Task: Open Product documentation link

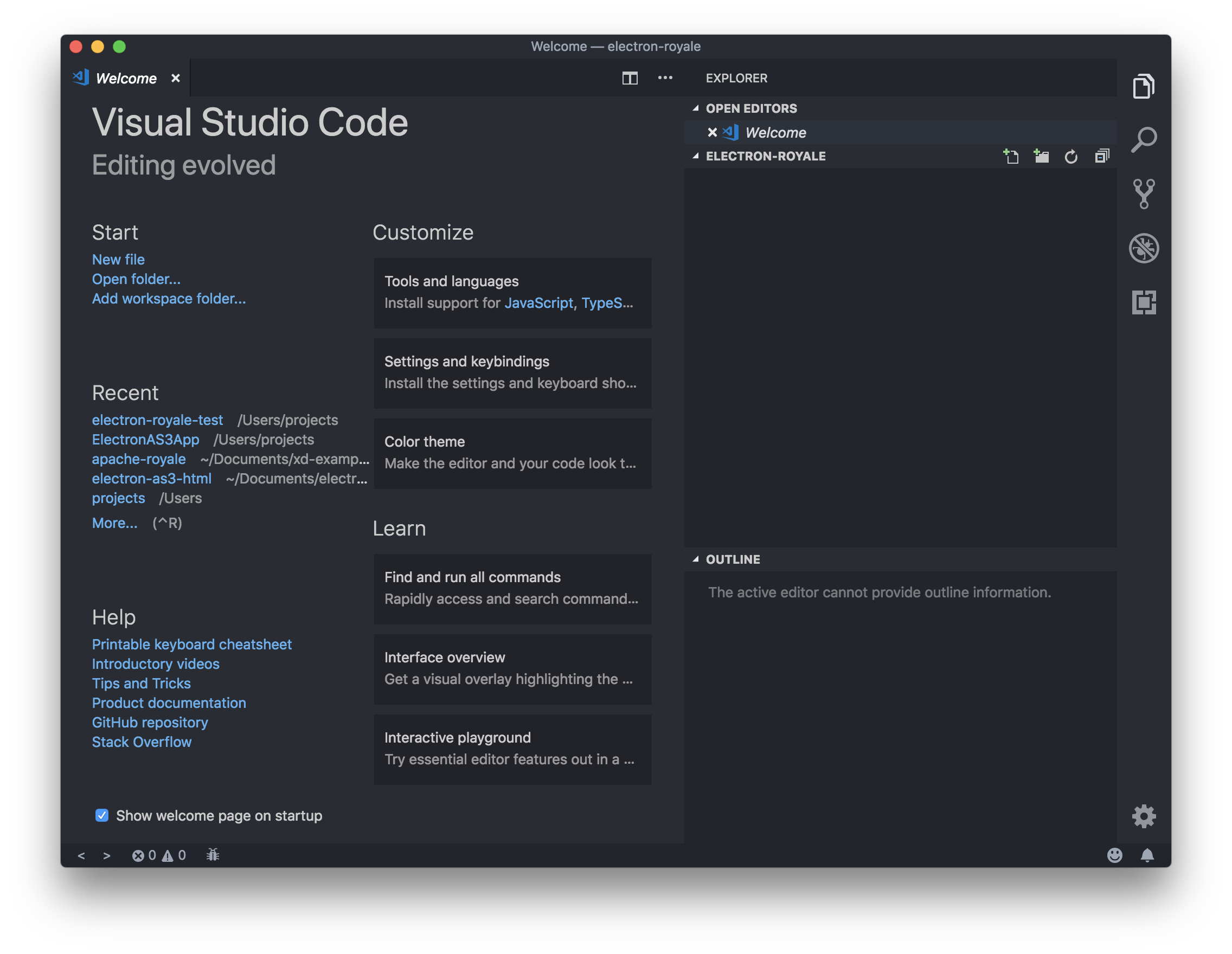Action: (169, 703)
